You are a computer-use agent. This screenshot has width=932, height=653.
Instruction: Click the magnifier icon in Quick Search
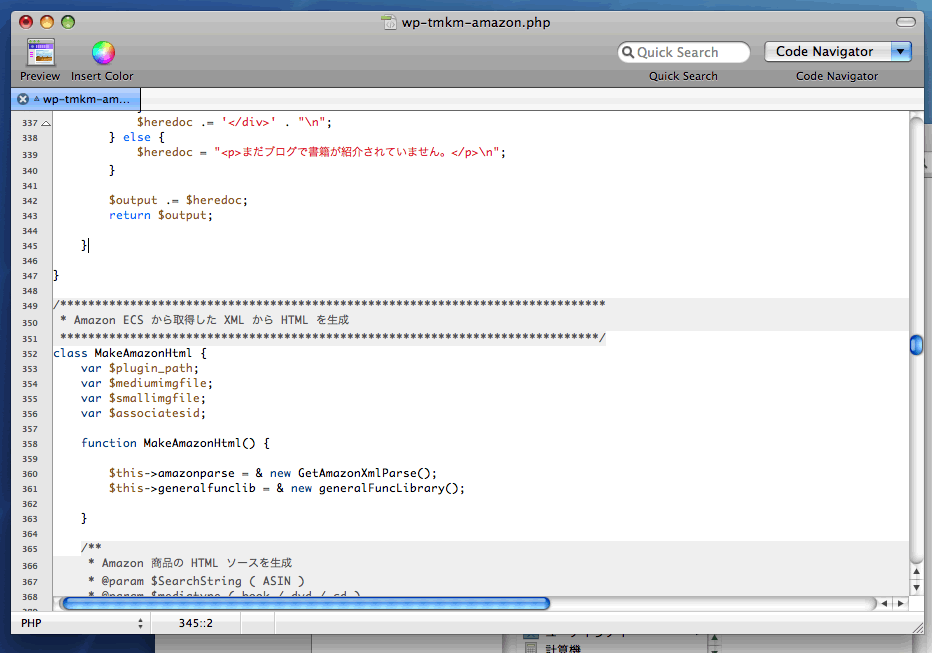(x=628, y=53)
